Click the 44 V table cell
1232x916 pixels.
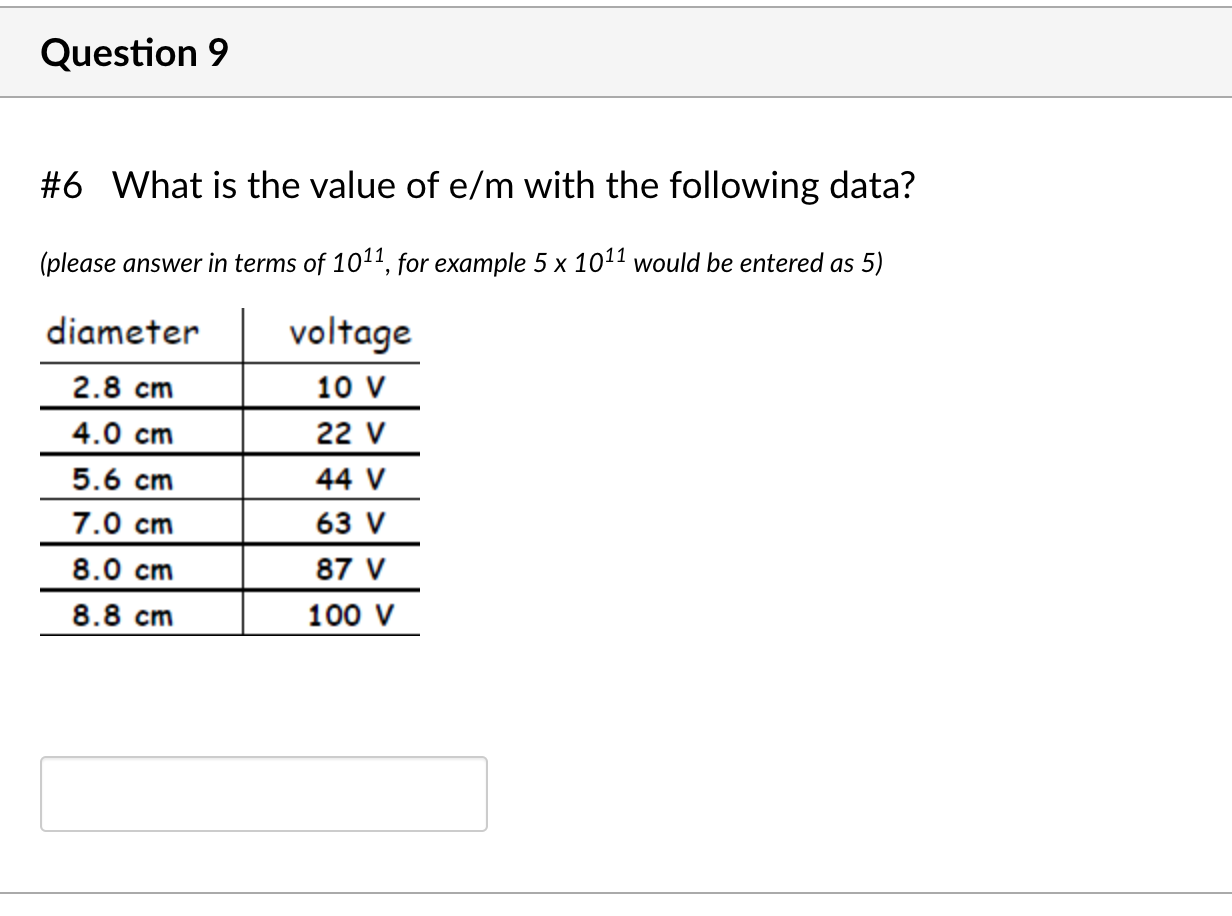click(349, 478)
